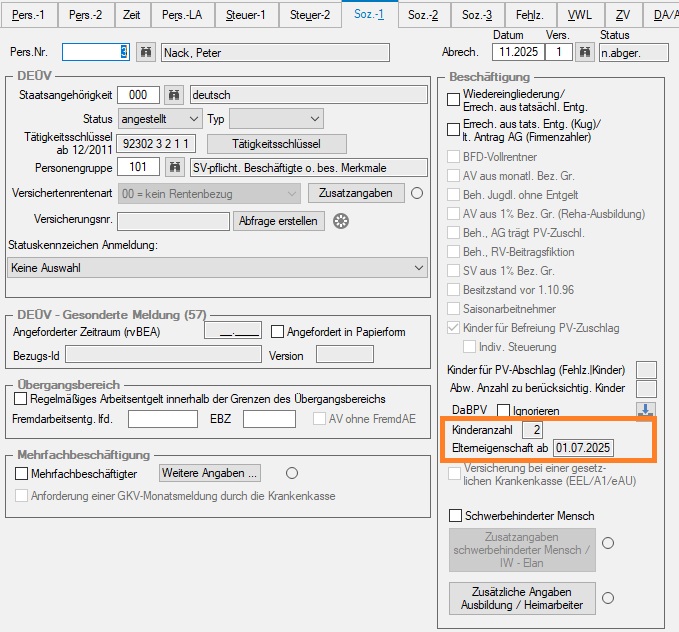The width and height of the screenshot is (679, 632).
Task: Click the name field Nack, Peter
Action: click(275, 53)
